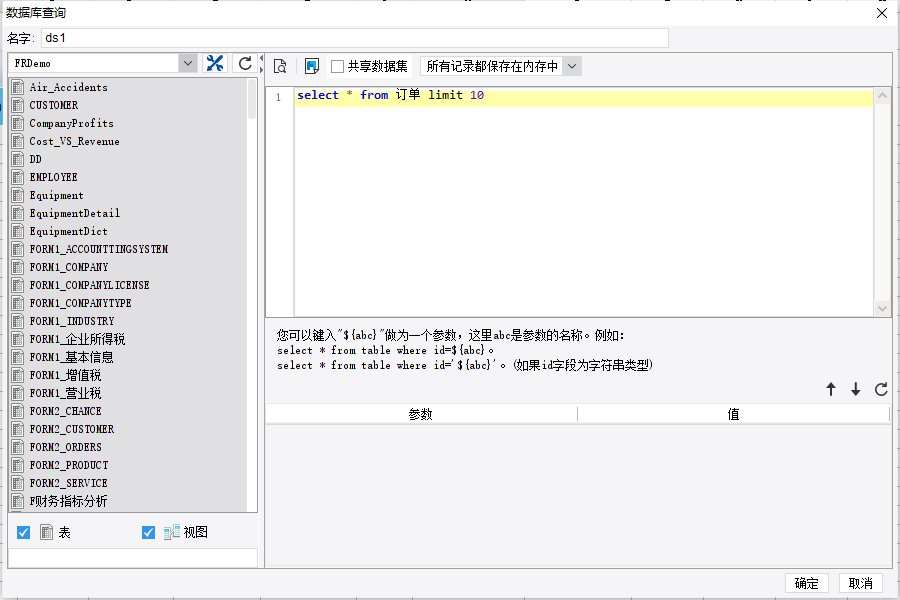Click the 表 table type icon
This screenshot has width=900, height=600.
click(x=46, y=532)
